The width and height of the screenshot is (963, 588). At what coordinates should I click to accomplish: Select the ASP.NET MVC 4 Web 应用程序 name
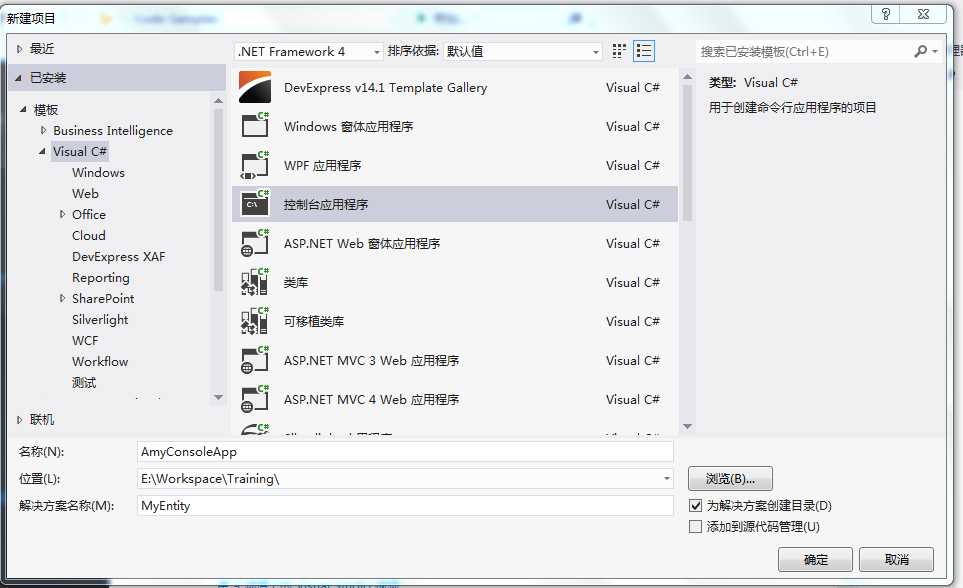click(372, 399)
